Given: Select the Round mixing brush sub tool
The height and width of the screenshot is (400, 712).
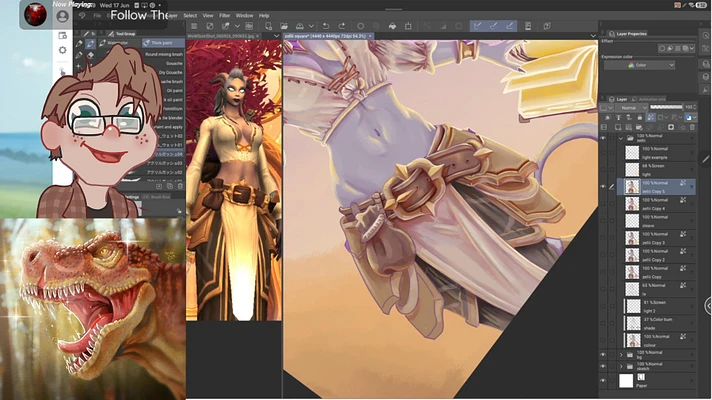Looking at the screenshot, I should point(164,54).
